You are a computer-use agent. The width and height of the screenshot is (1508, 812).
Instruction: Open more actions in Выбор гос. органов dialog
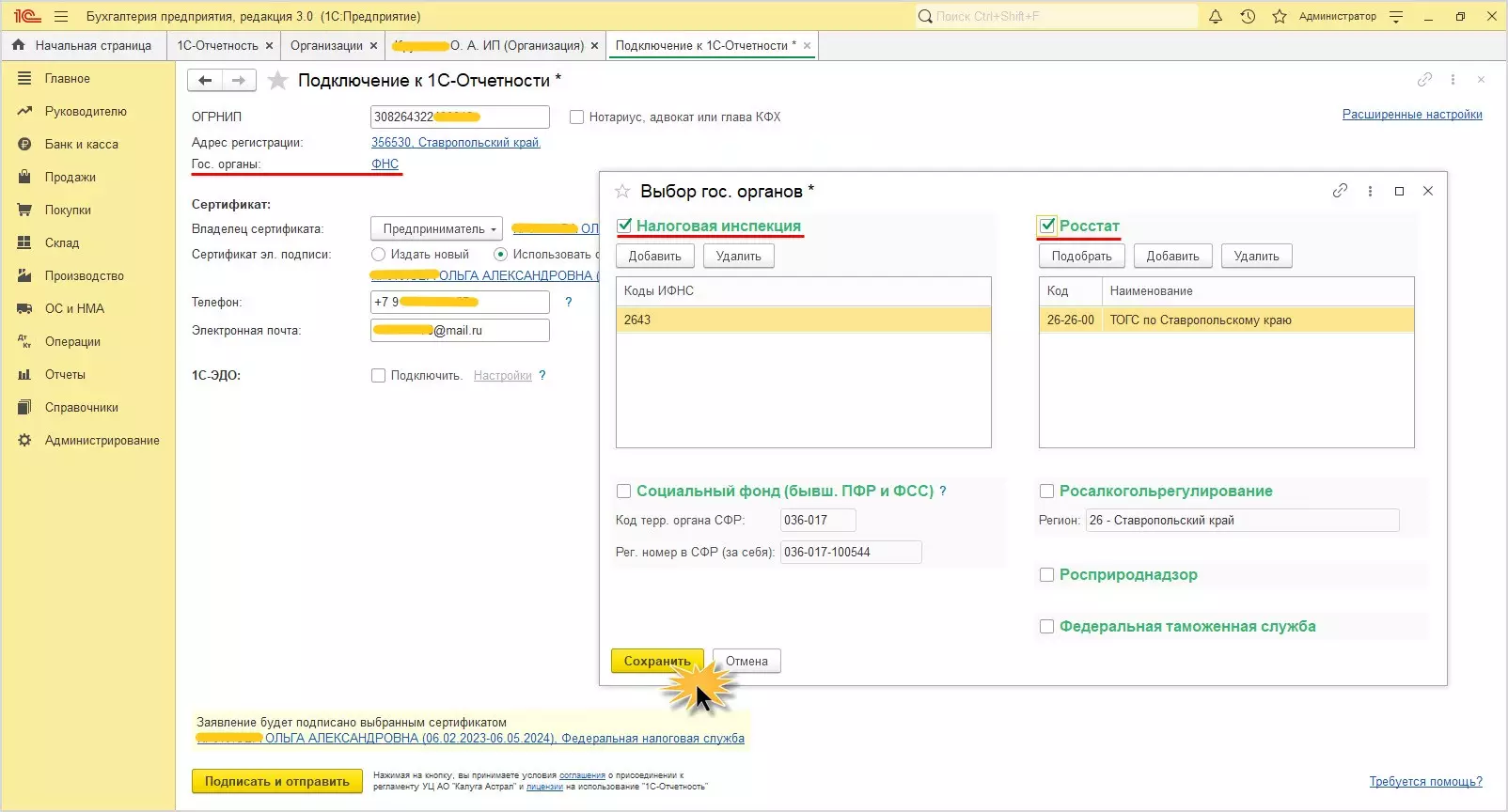coord(1370,191)
